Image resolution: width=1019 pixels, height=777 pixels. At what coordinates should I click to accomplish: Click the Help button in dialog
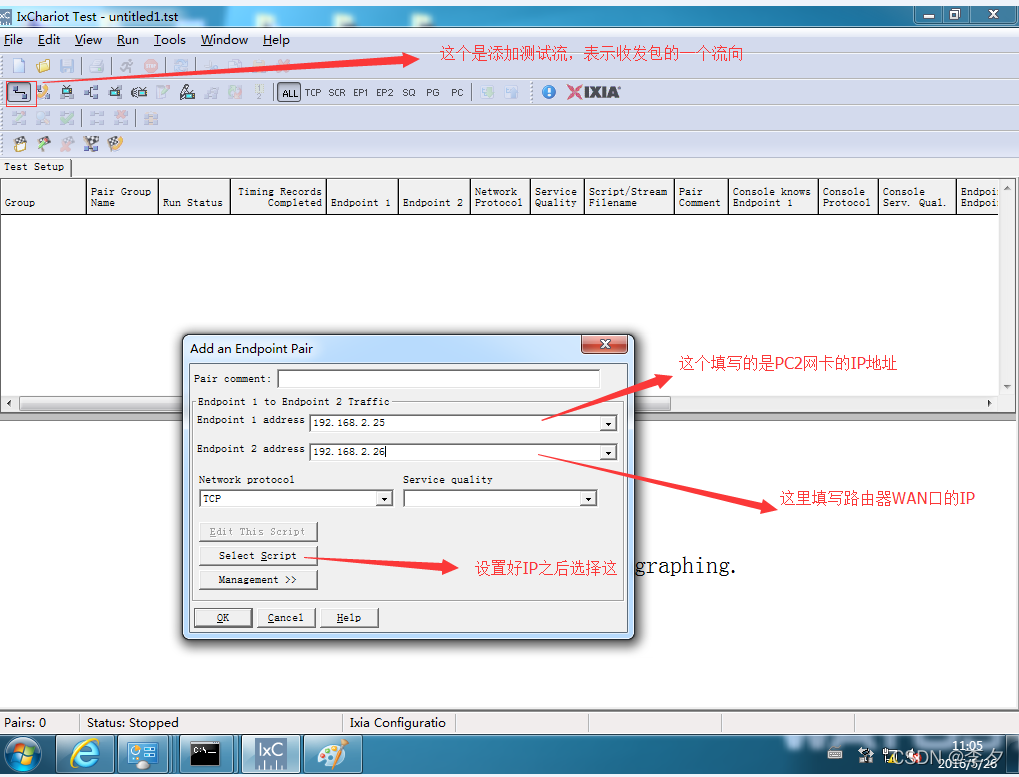click(x=349, y=618)
